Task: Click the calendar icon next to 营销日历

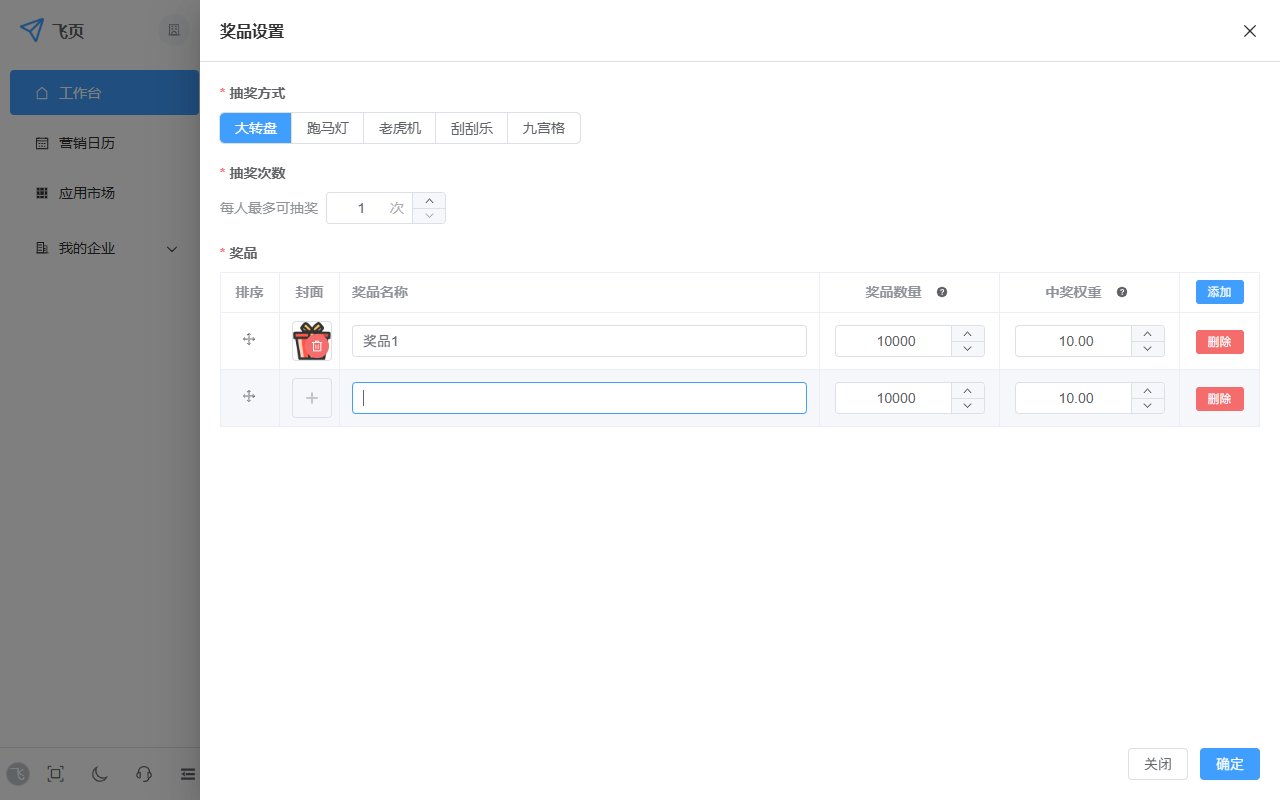Action: (40, 143)
